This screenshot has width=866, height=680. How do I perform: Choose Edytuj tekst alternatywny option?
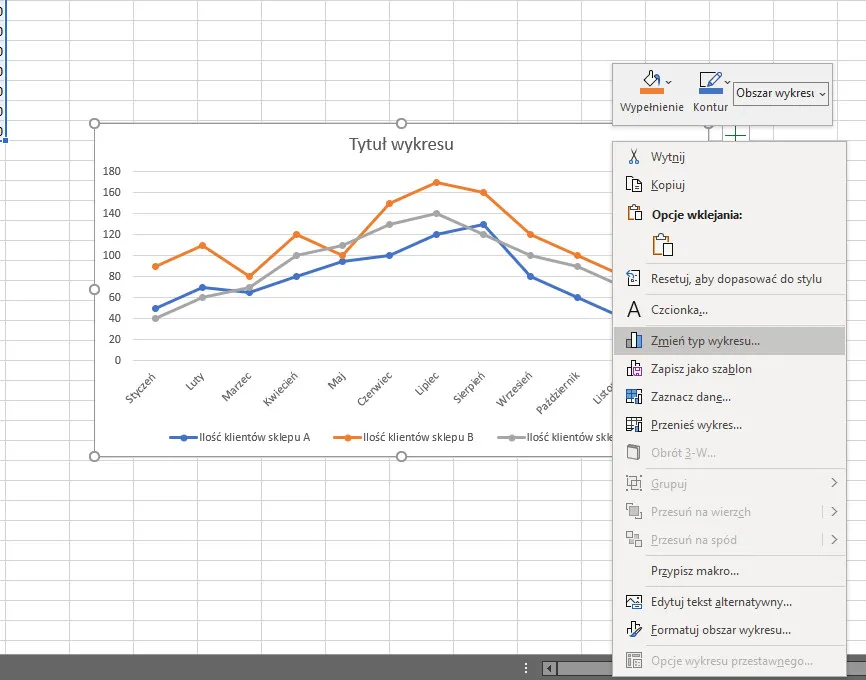click(x=721, y=602)
